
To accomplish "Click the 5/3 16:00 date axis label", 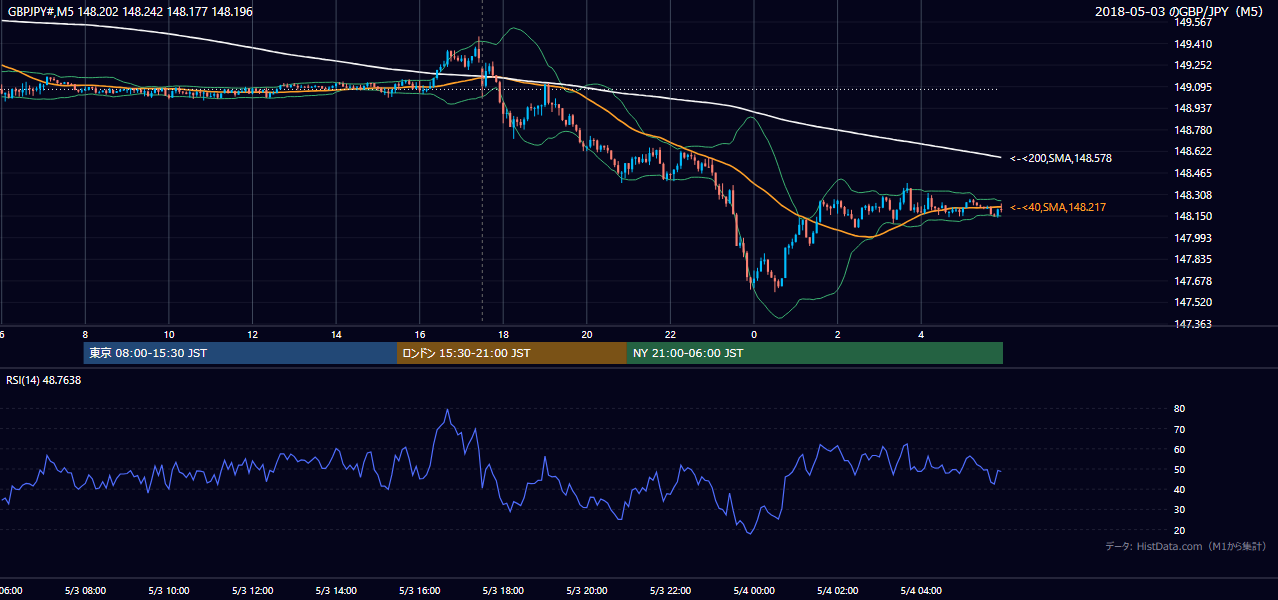I will pos(420,591).
